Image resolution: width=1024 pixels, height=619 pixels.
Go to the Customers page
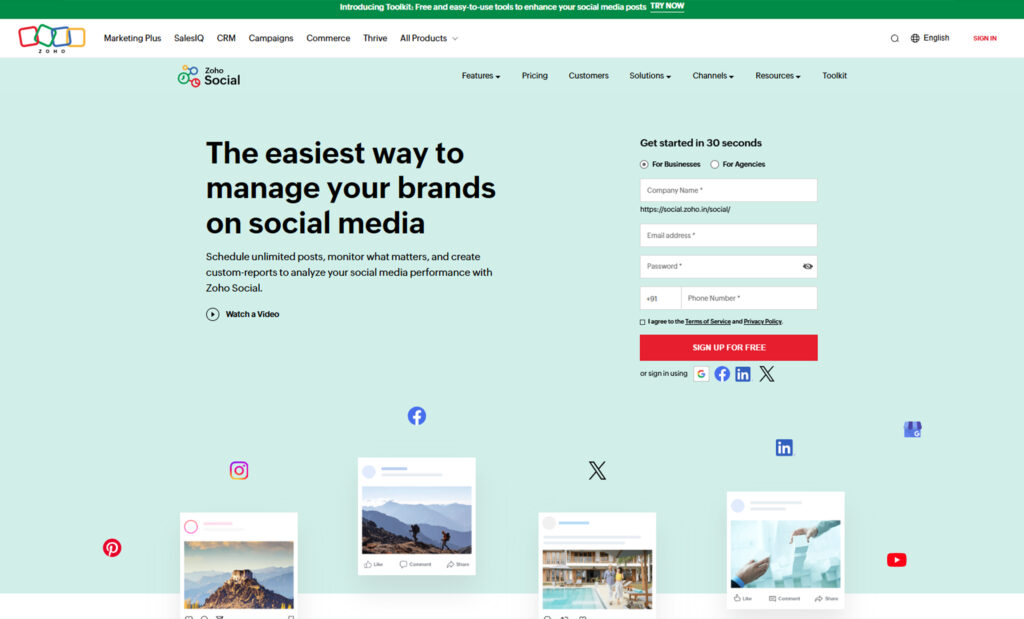(x=588, y=76)
